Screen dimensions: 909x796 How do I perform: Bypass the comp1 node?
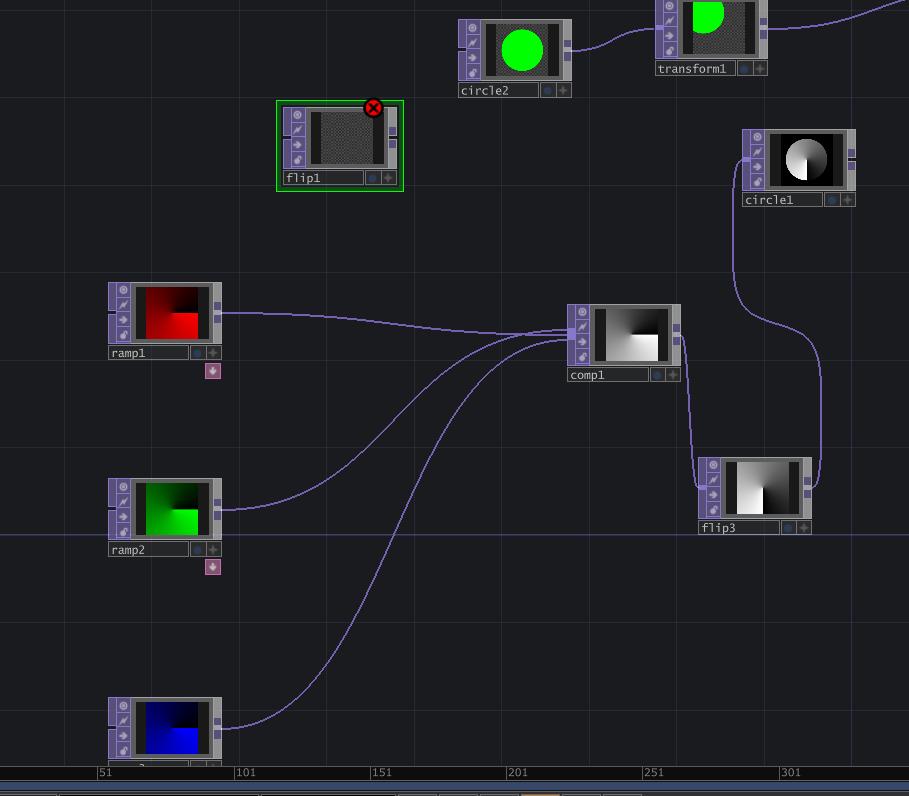[581, 342]
